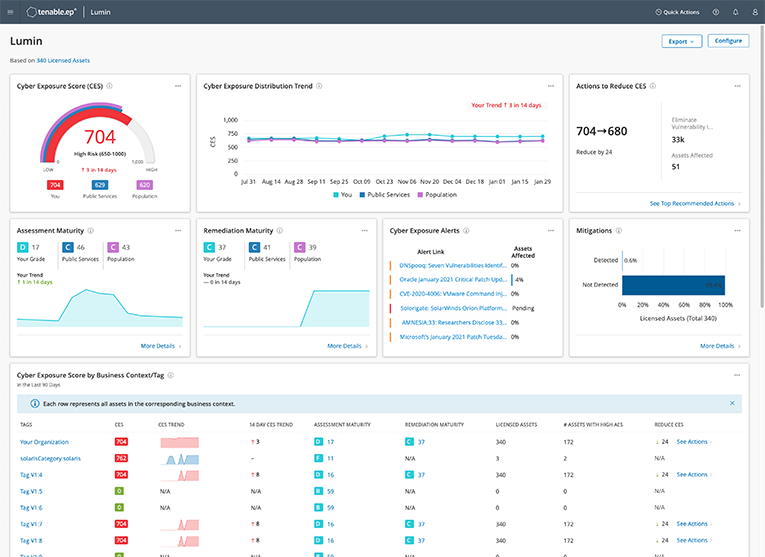Open More Details in Assessment Maturity
The image size is (765, 557).
pyautogui.click(x=161, y=346)
